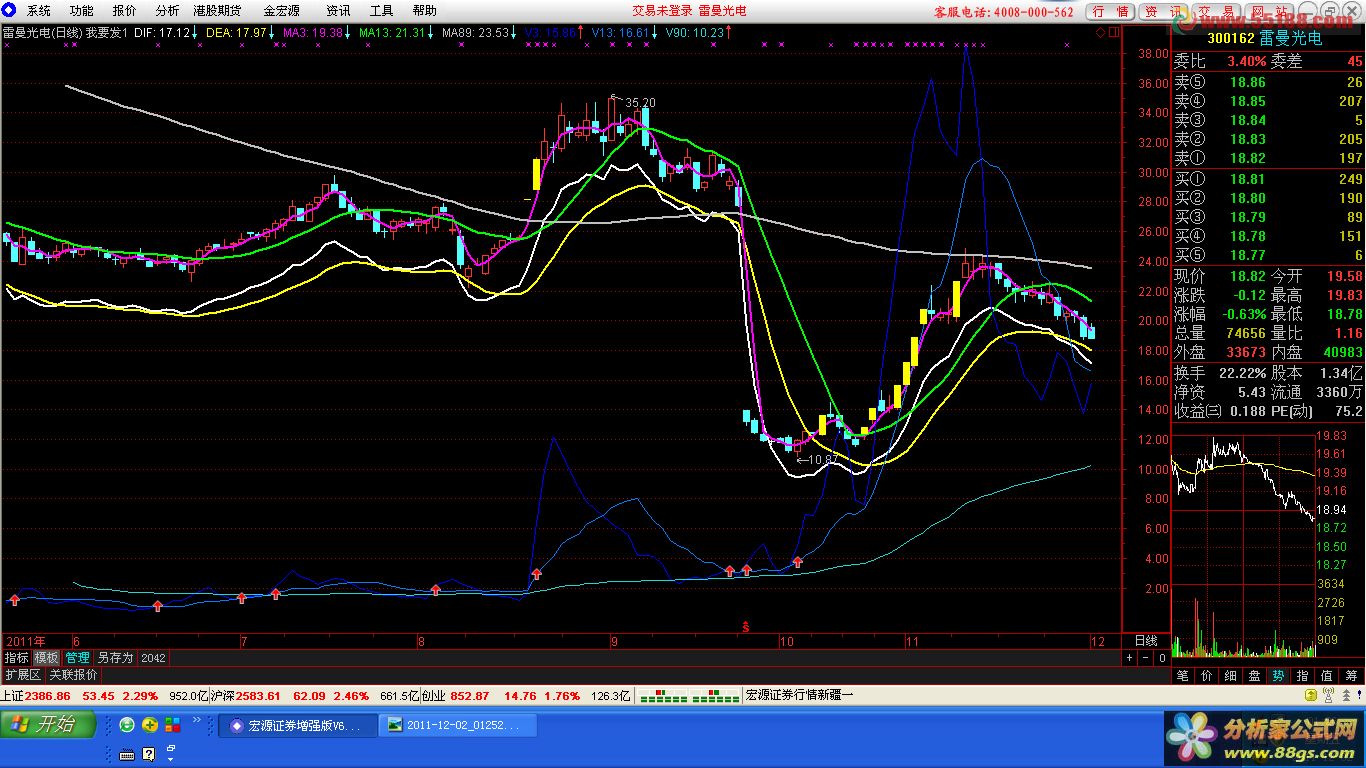Click the 另存为 tab below the chart
1366x768 pixels.
[115, 657]
